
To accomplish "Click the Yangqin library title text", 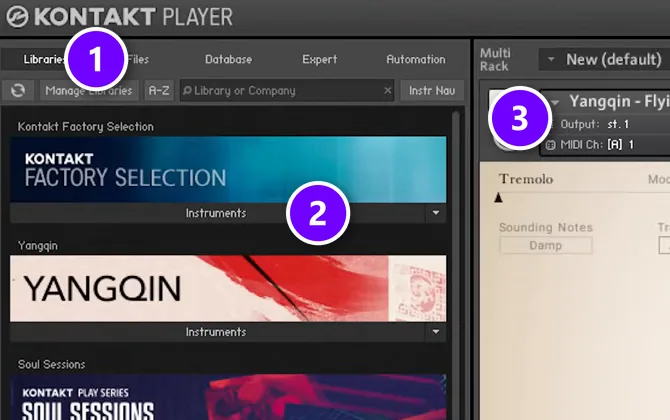I will pyautogui.click(x=38, y=246).
